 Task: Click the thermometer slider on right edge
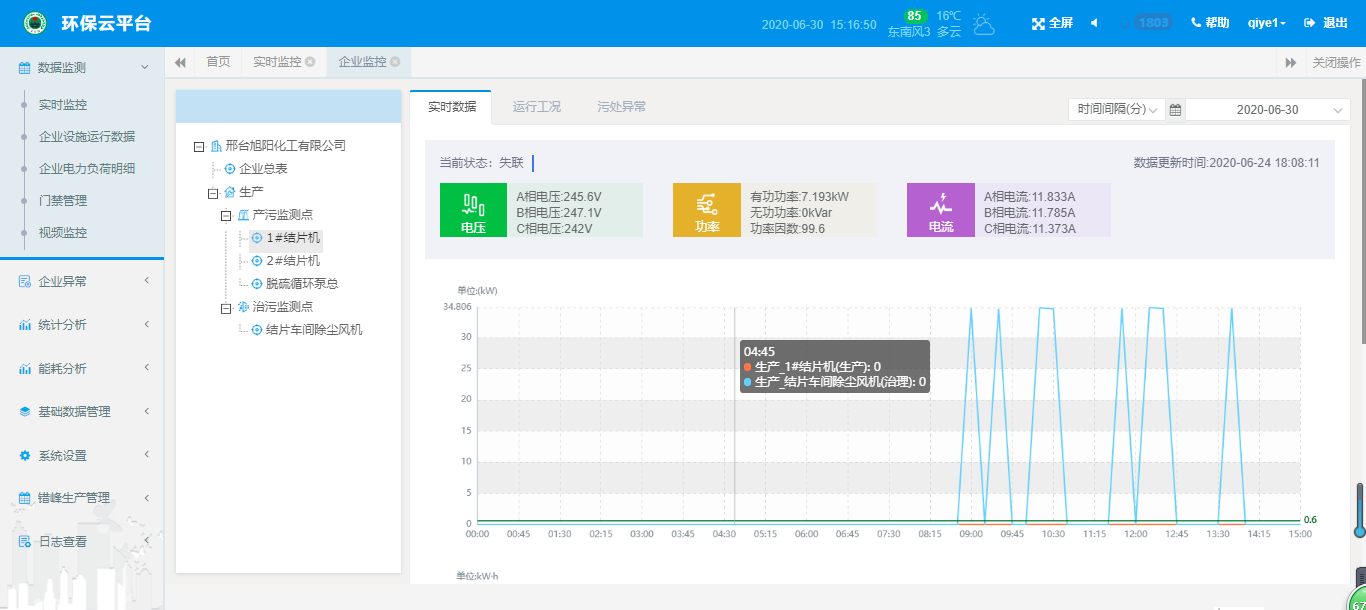[1360, 510]
